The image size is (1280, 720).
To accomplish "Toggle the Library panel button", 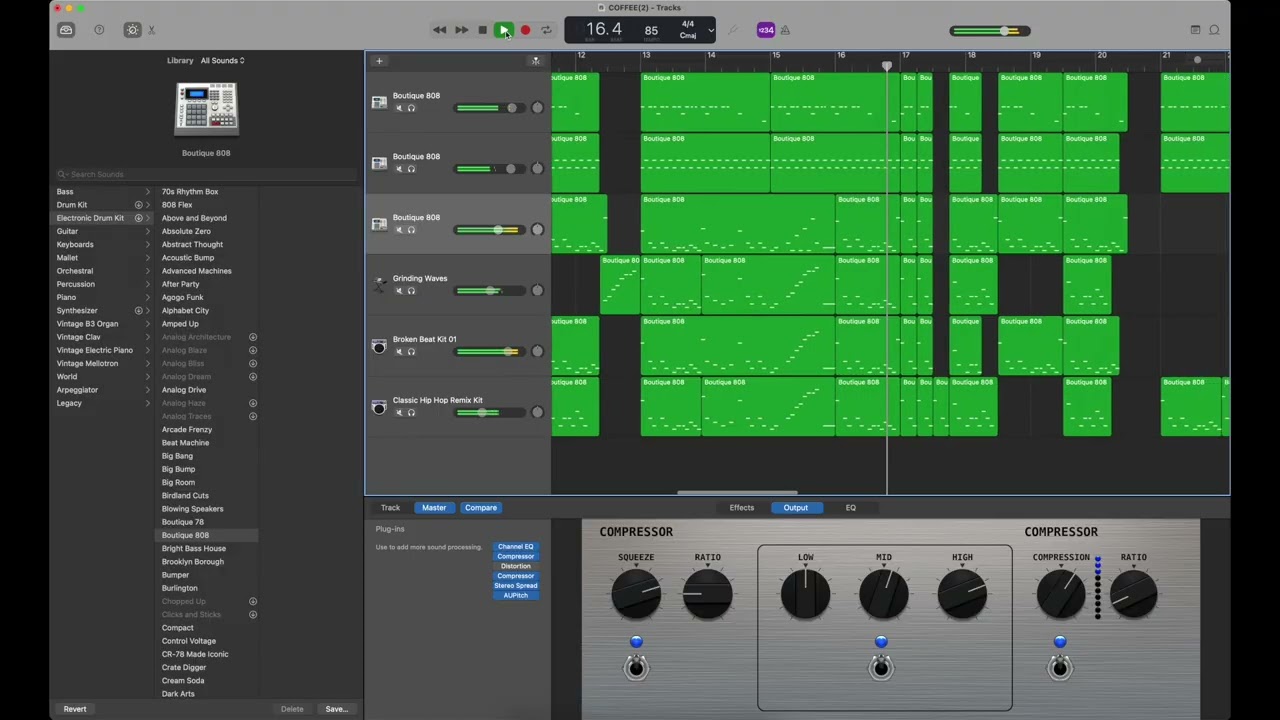I will [x=66, y=30].
